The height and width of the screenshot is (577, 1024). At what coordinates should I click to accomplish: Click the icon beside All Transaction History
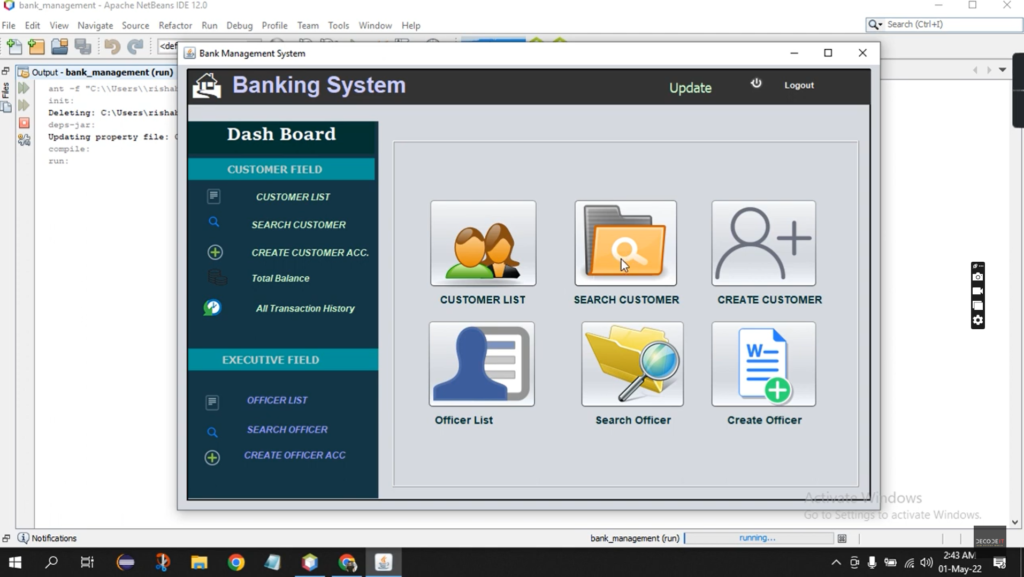pyautogui.click(x=212, y=307)
